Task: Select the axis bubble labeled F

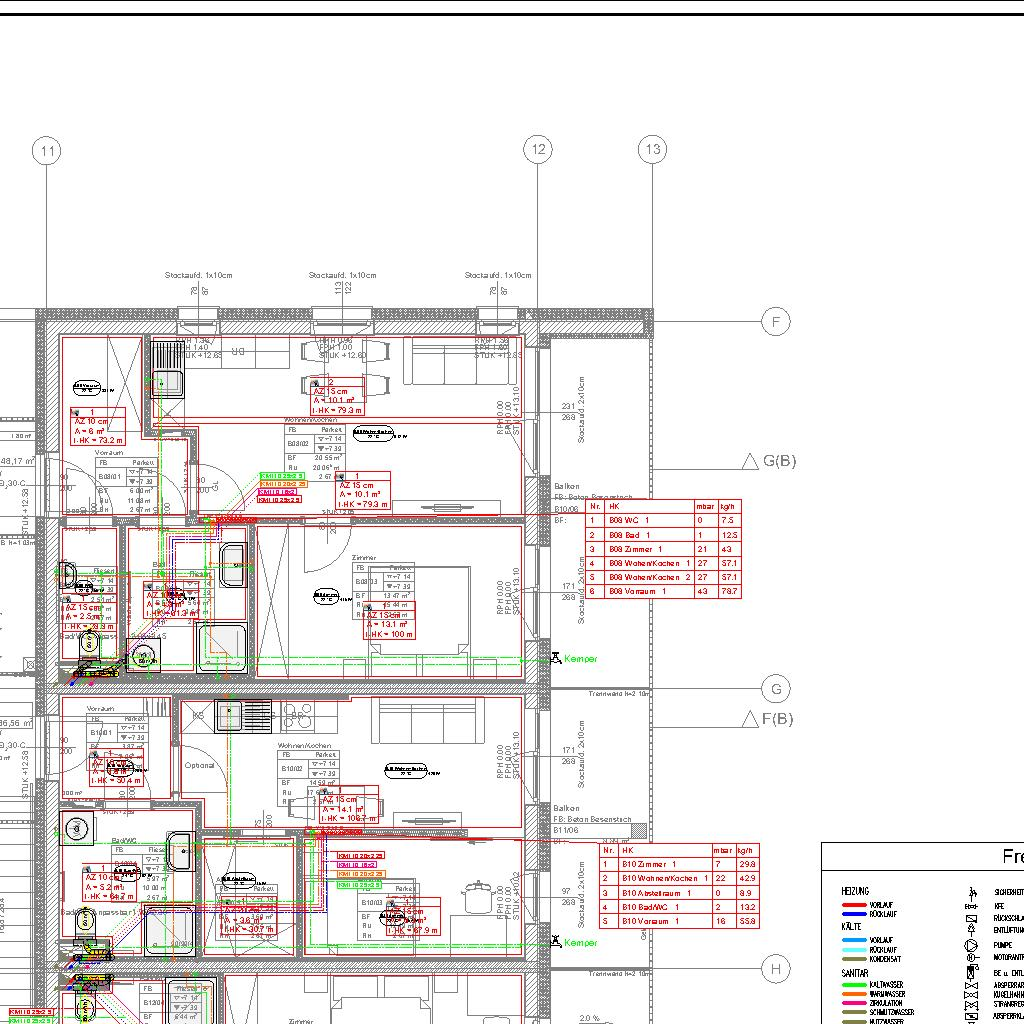Action: click(775, 321)
